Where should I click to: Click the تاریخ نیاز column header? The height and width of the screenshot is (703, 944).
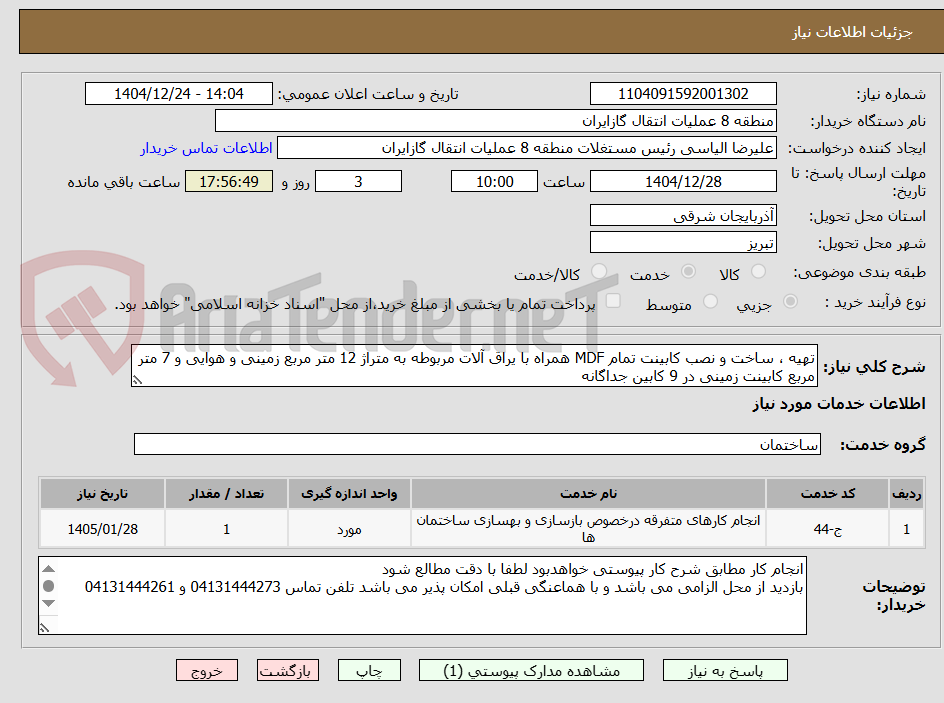102,494
